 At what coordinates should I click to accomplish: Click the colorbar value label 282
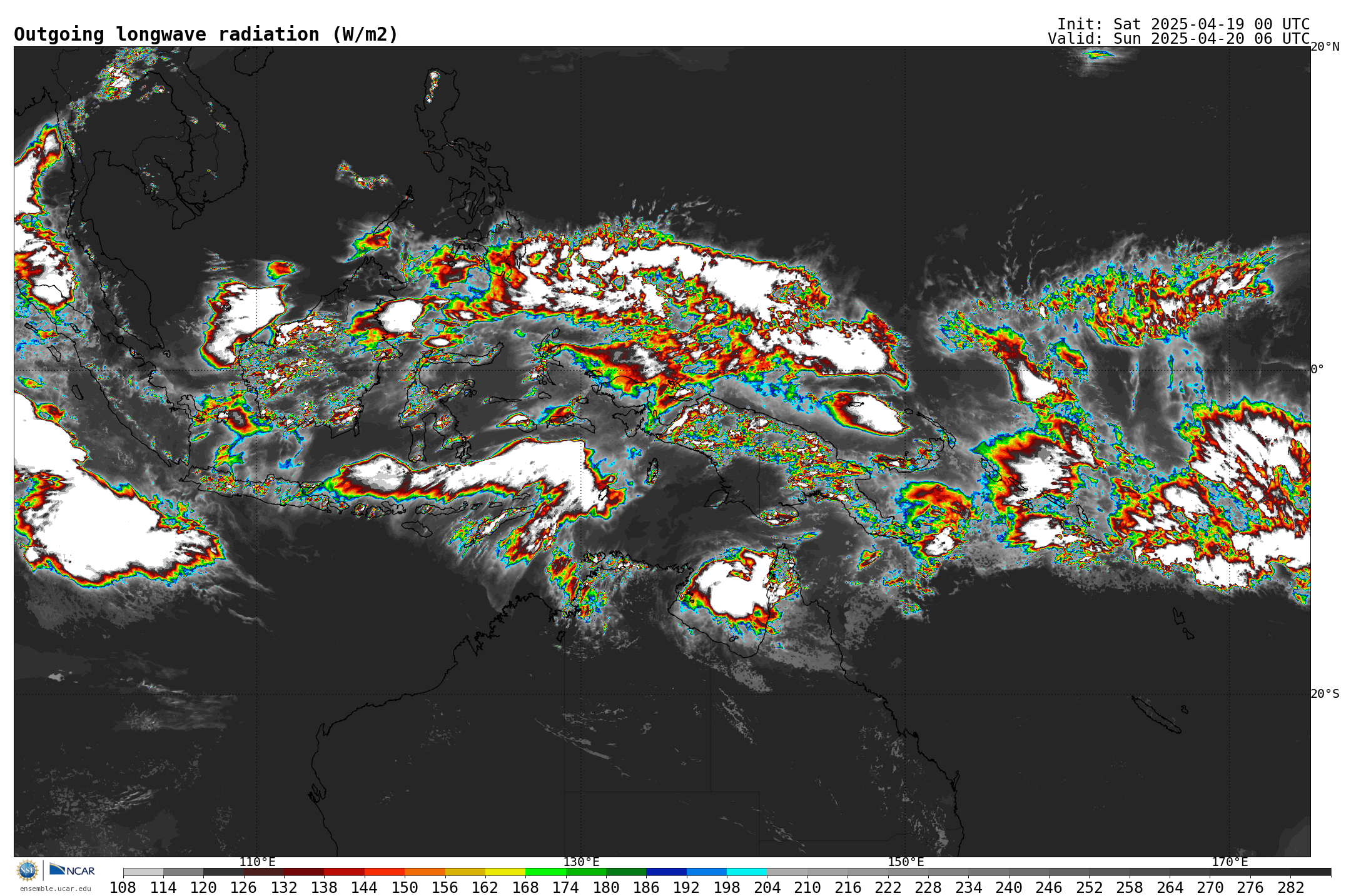coord(1290,888)
